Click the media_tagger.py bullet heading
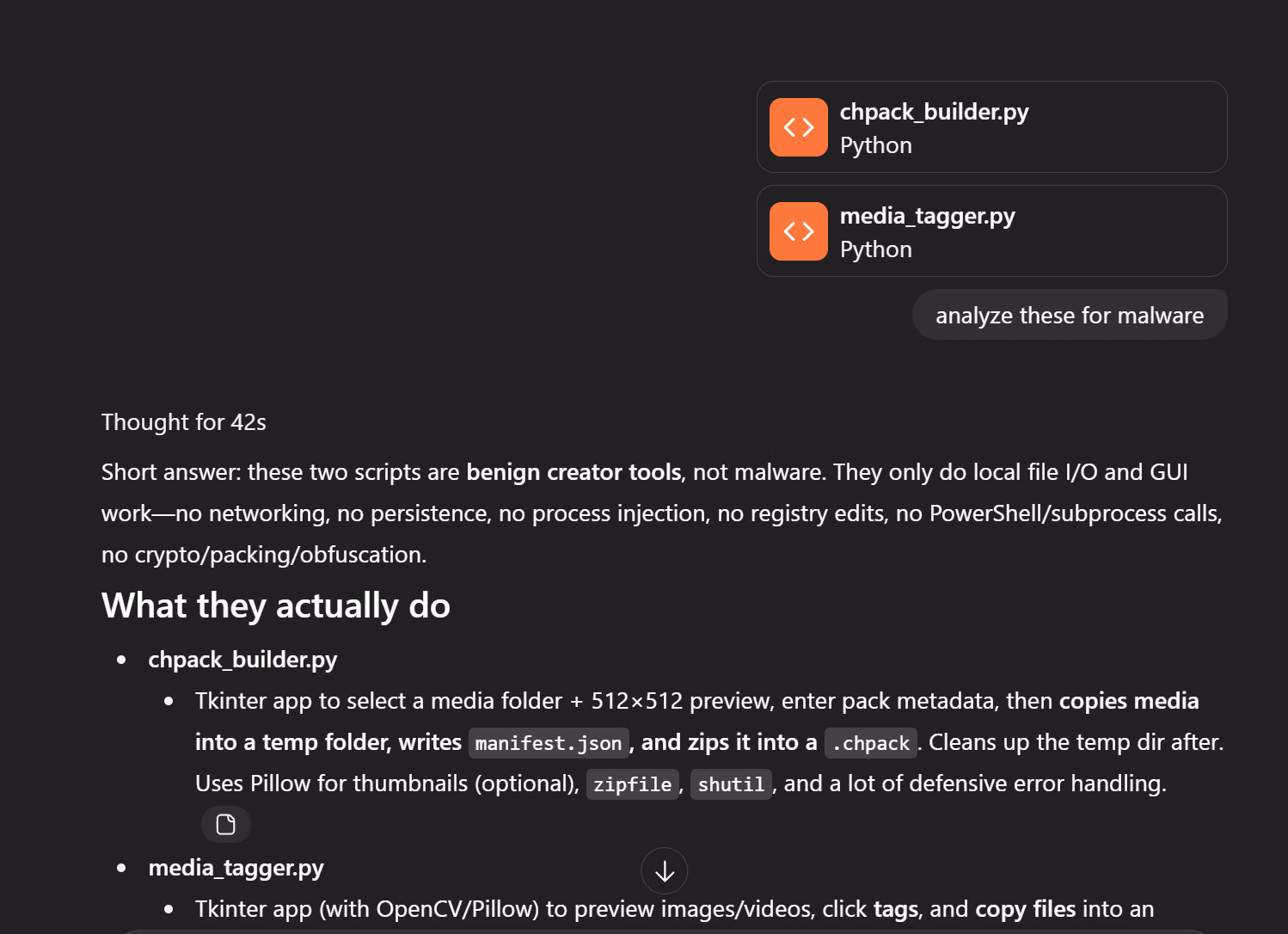The image size is (1288, 934). 236,868
